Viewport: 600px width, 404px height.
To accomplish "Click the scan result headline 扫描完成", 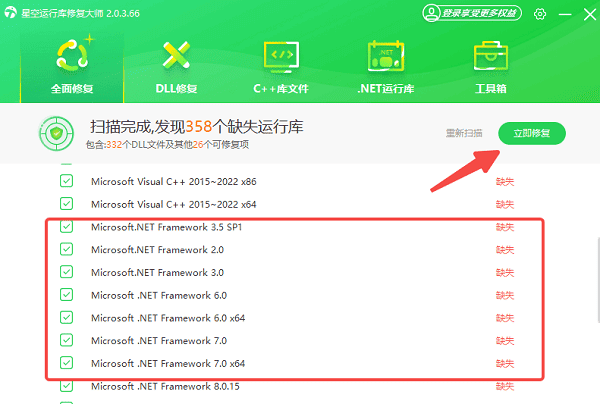I will [x=197, y=127].
